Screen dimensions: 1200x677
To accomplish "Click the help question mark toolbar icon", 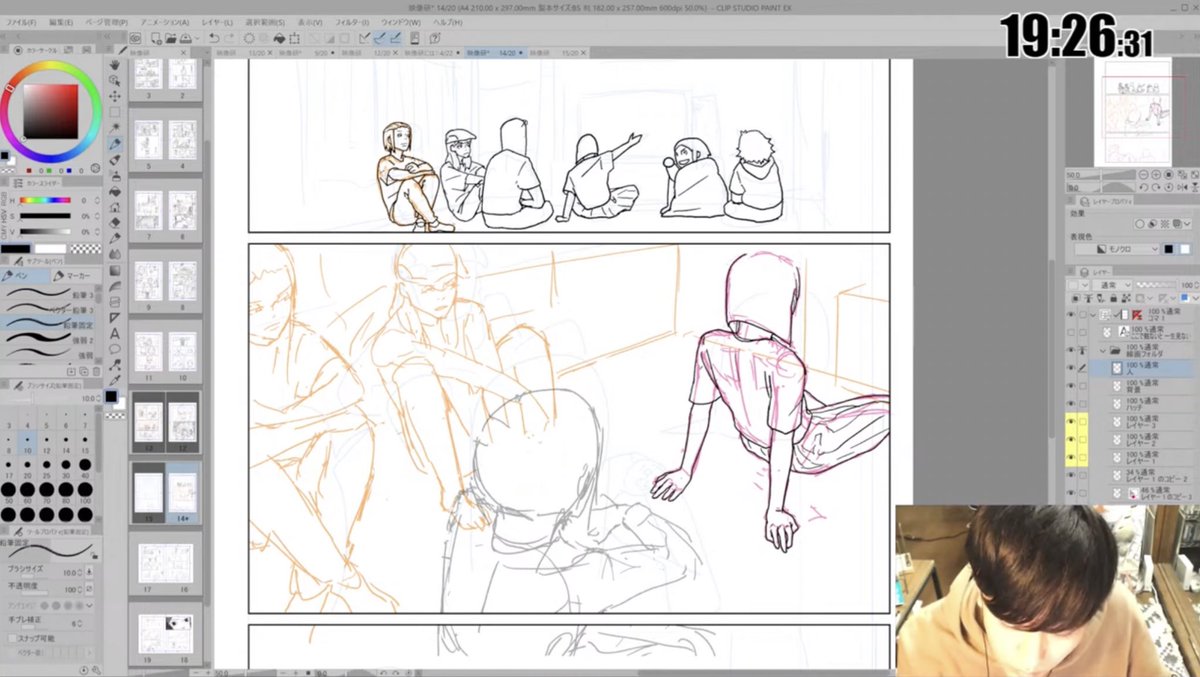I will pos(435,38).
